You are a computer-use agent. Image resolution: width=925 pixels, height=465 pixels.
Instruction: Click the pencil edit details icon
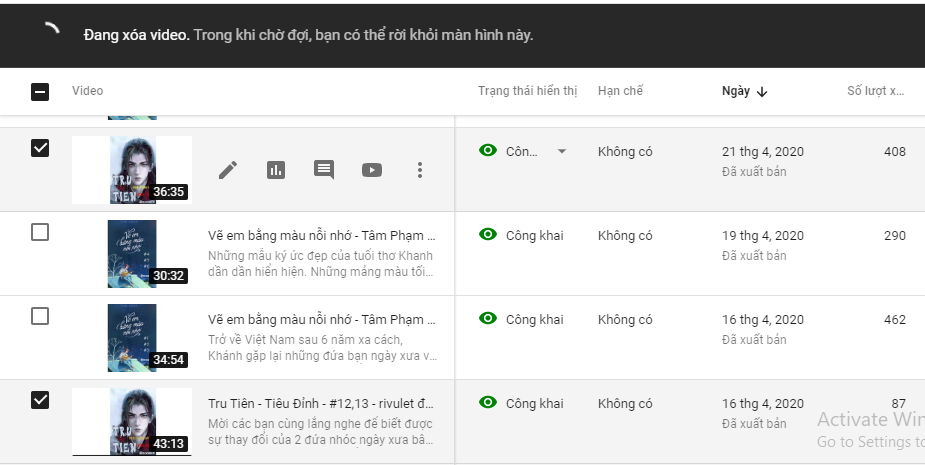pyautogui.click(x=228, y=170)
